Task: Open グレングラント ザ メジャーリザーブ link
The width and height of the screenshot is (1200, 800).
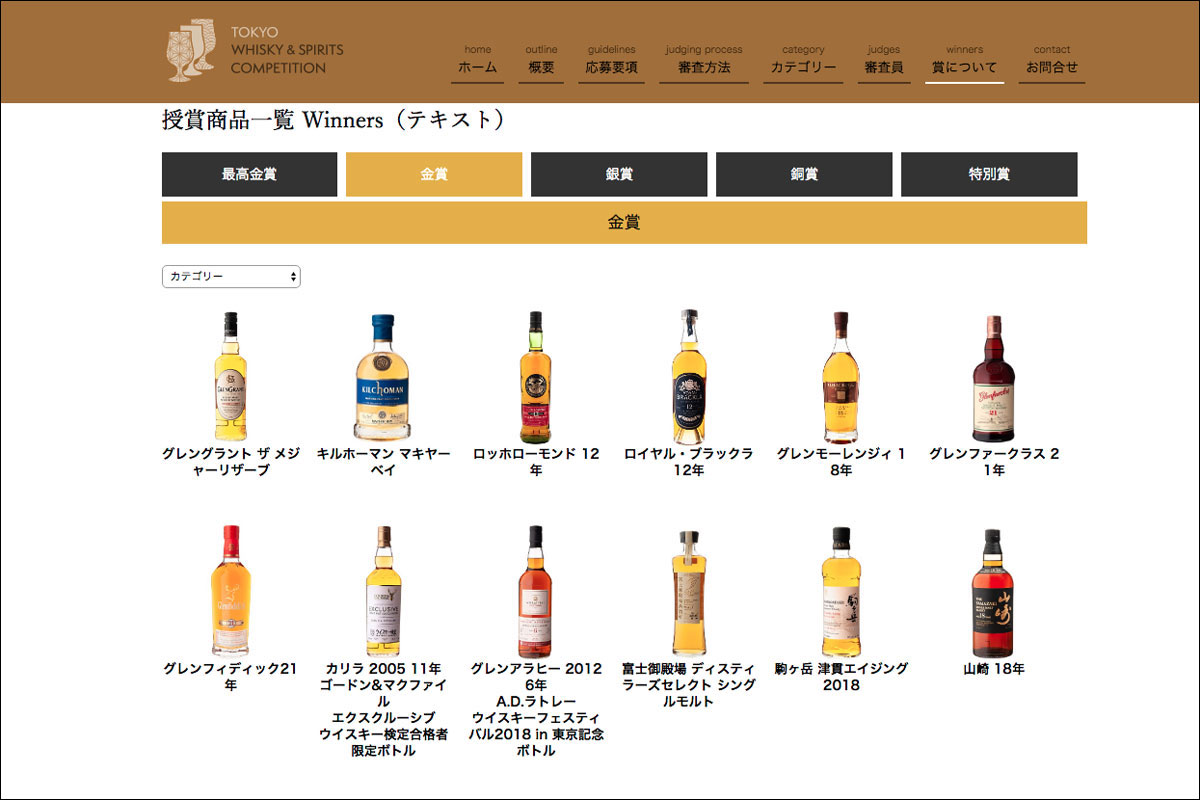Action: click(231, 462)
